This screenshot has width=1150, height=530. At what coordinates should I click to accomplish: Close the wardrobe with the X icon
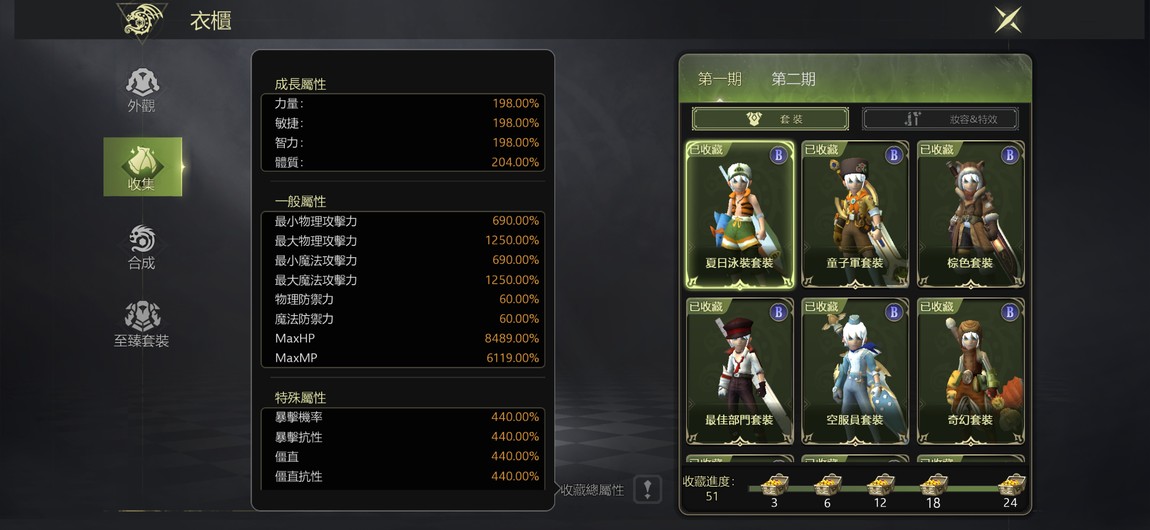[x=1008, y=20]
